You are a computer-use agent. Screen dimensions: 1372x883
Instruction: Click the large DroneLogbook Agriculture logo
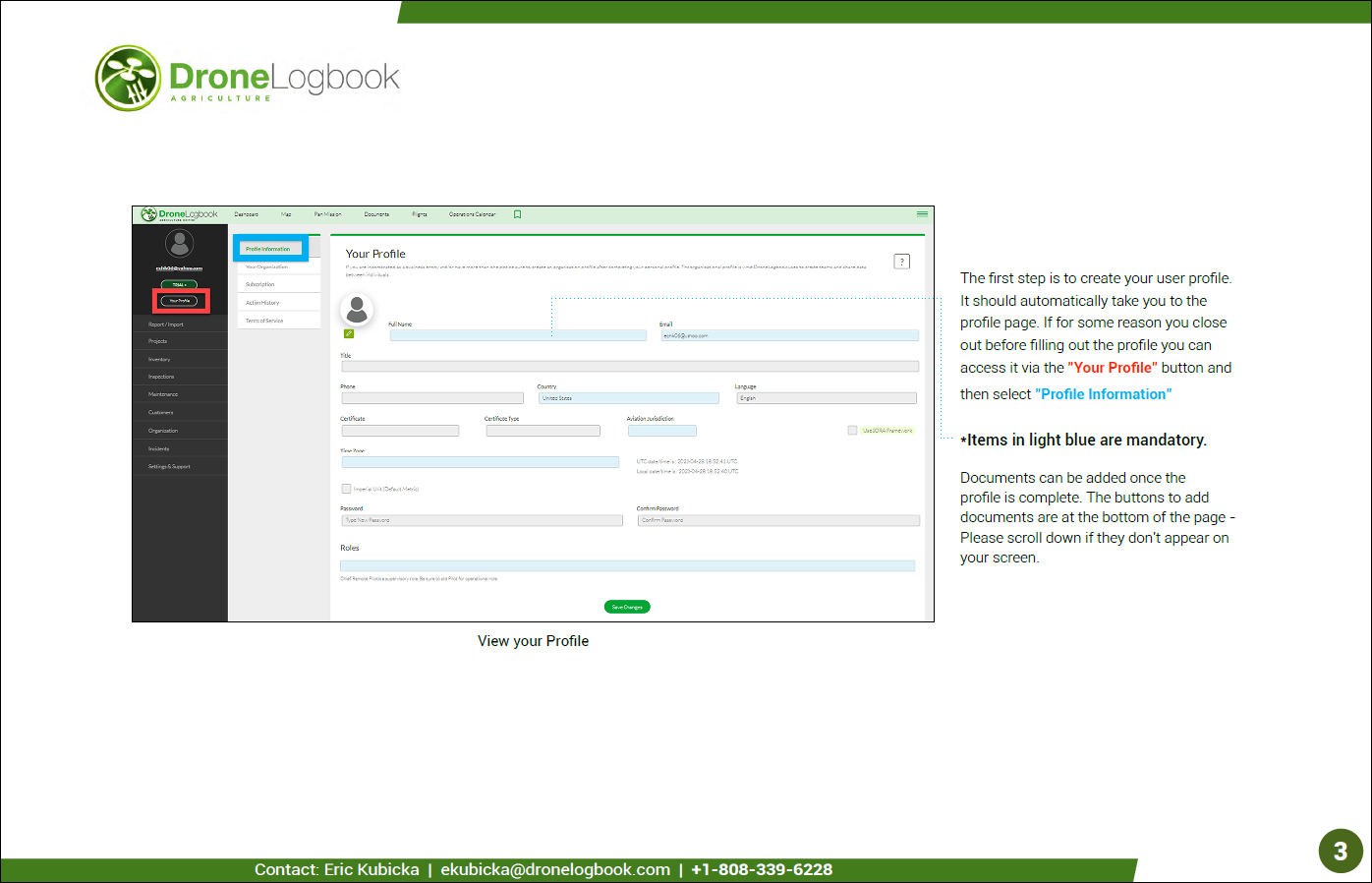coord(248,78)
